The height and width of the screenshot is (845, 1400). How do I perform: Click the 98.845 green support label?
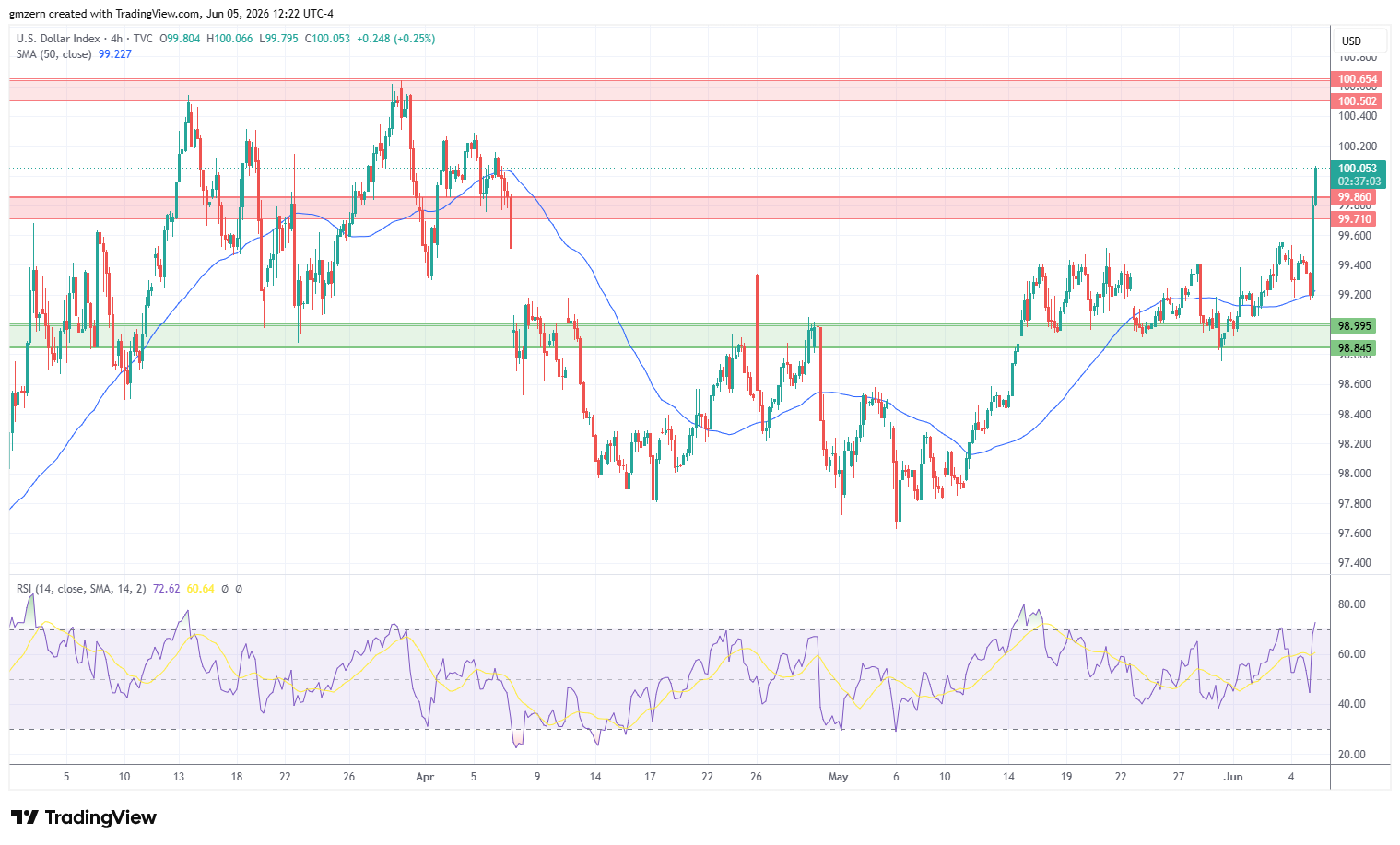coord(1355,348)
